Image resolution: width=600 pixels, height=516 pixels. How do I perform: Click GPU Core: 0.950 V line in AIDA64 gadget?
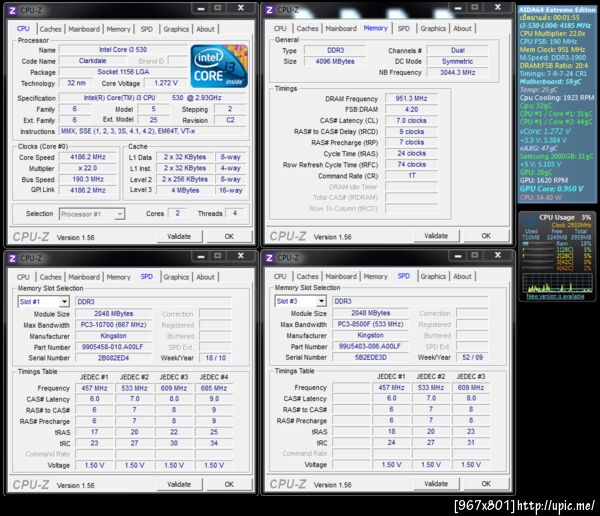tap(551, 189)
